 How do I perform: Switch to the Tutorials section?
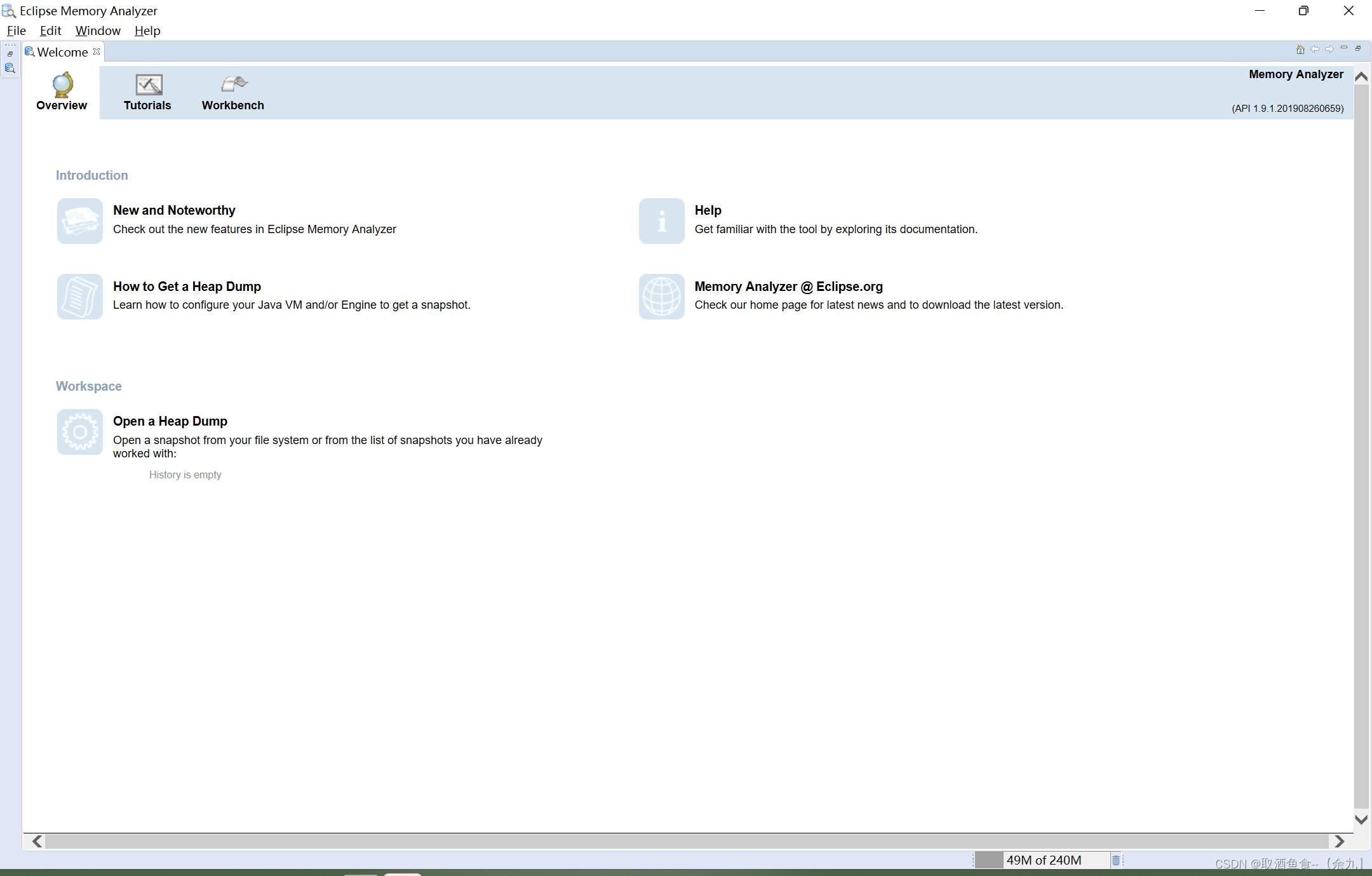(x=147, y=92)
